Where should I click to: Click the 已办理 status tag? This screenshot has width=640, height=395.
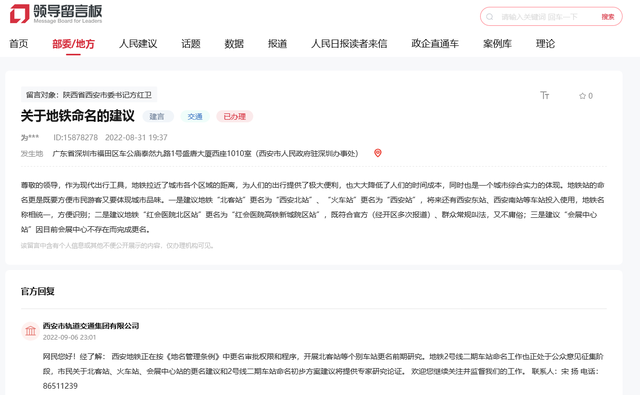[x=235, y=116]
